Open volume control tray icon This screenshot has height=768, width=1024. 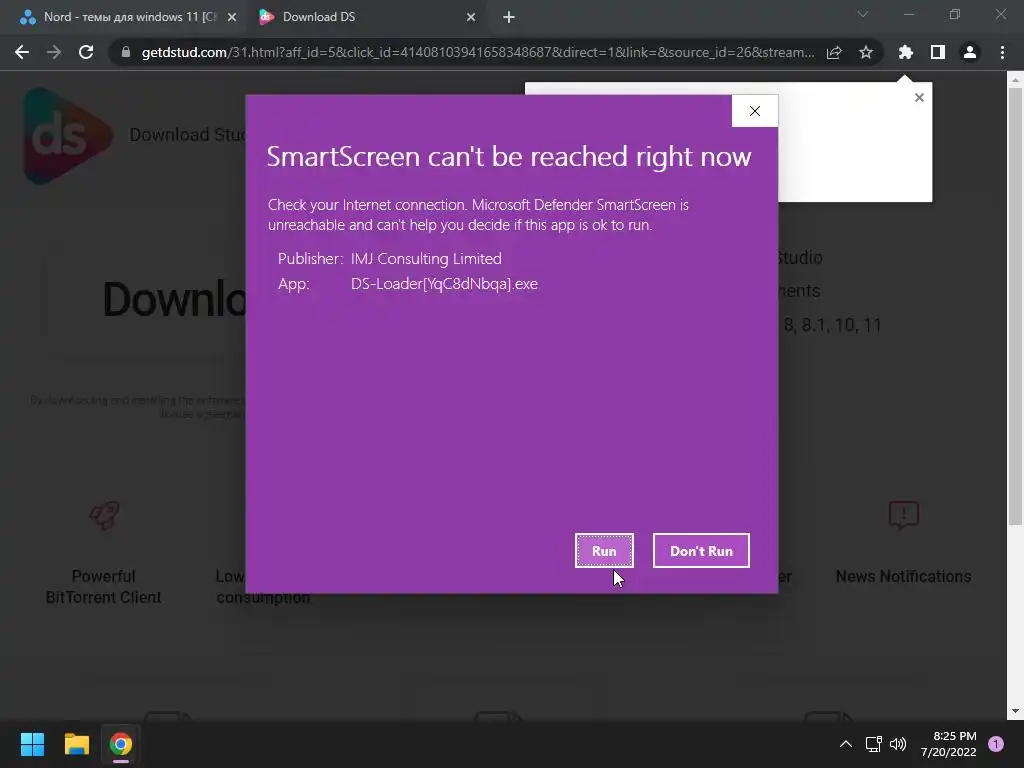[898, 744]
